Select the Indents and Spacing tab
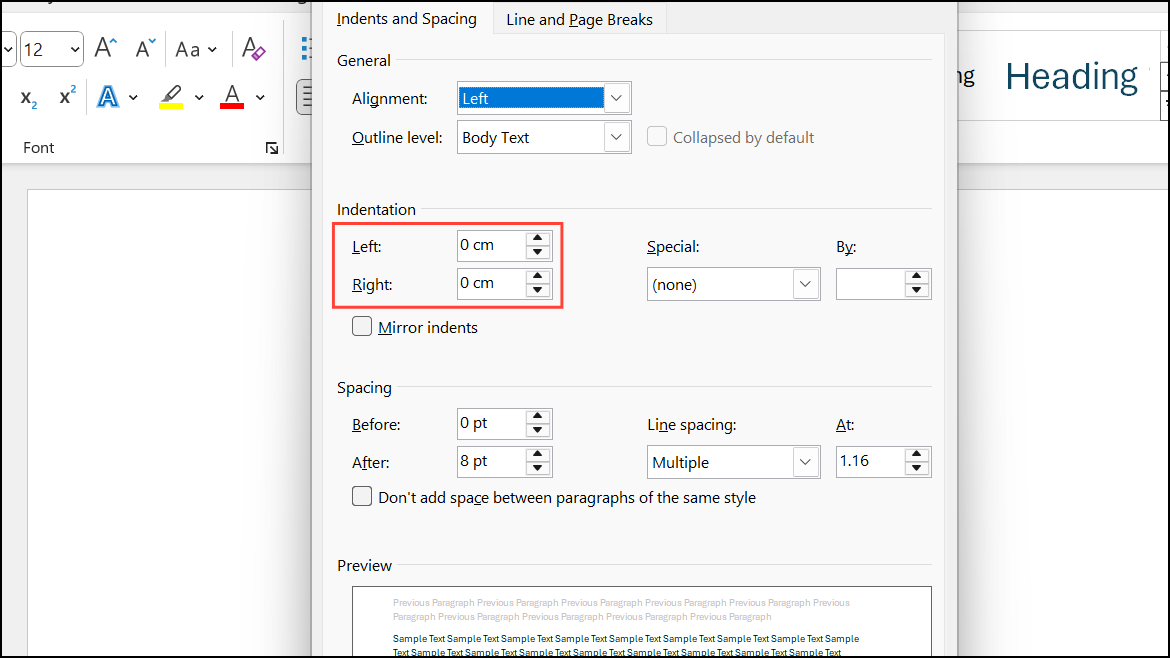 (406, 19)
